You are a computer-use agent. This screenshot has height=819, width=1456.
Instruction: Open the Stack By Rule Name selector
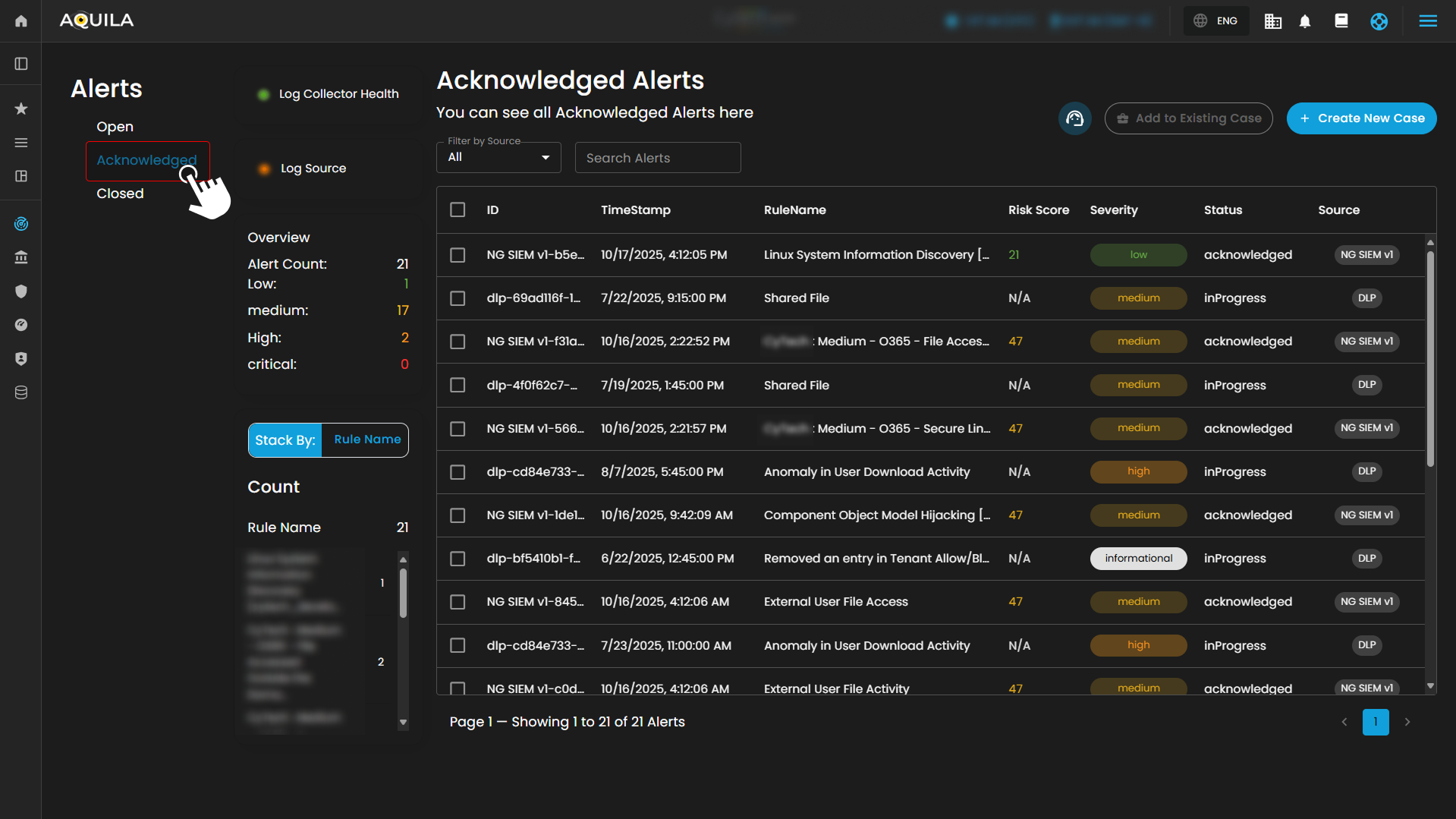366,439
